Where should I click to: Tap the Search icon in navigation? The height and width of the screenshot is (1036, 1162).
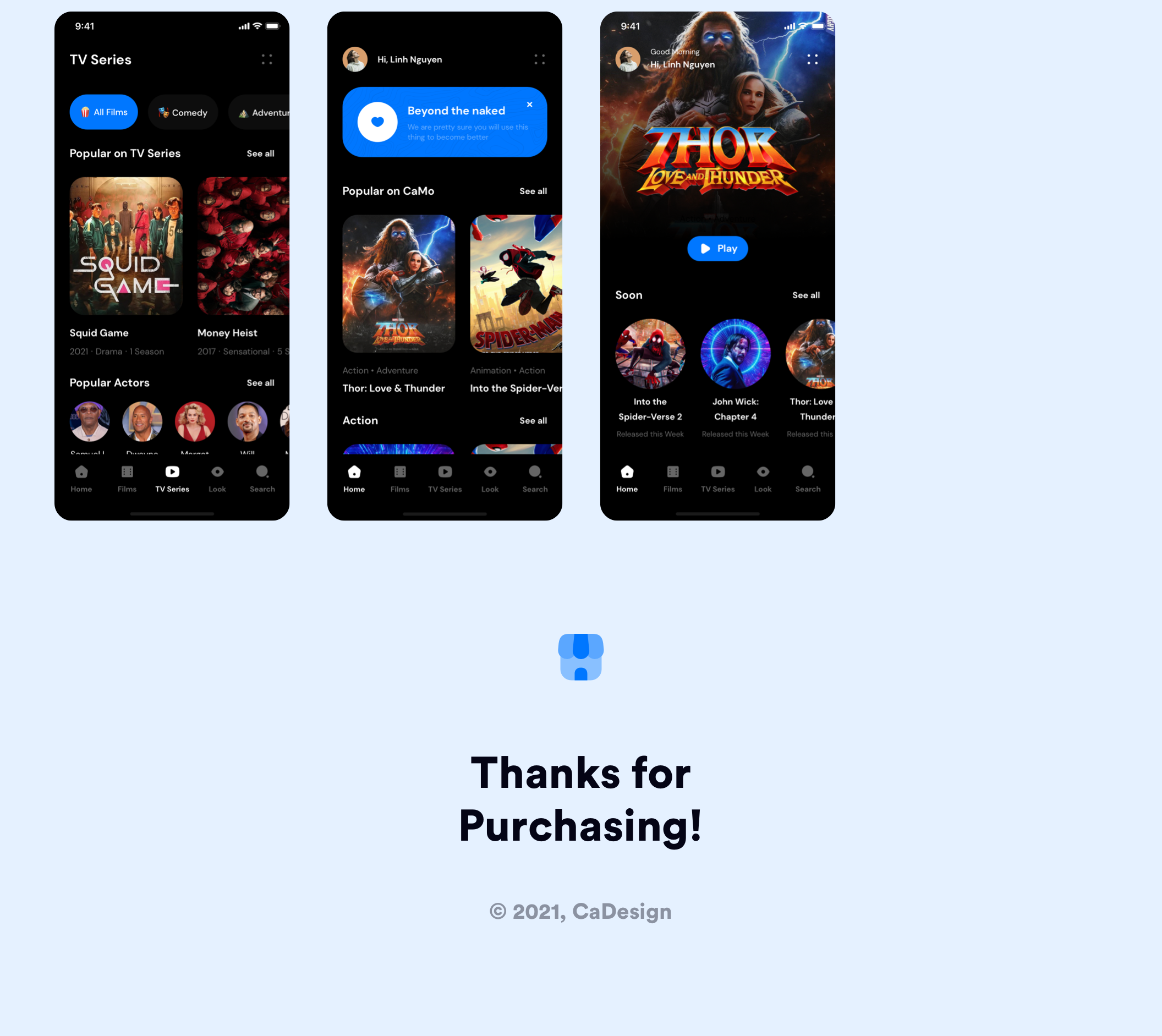[x=262, y=471]
